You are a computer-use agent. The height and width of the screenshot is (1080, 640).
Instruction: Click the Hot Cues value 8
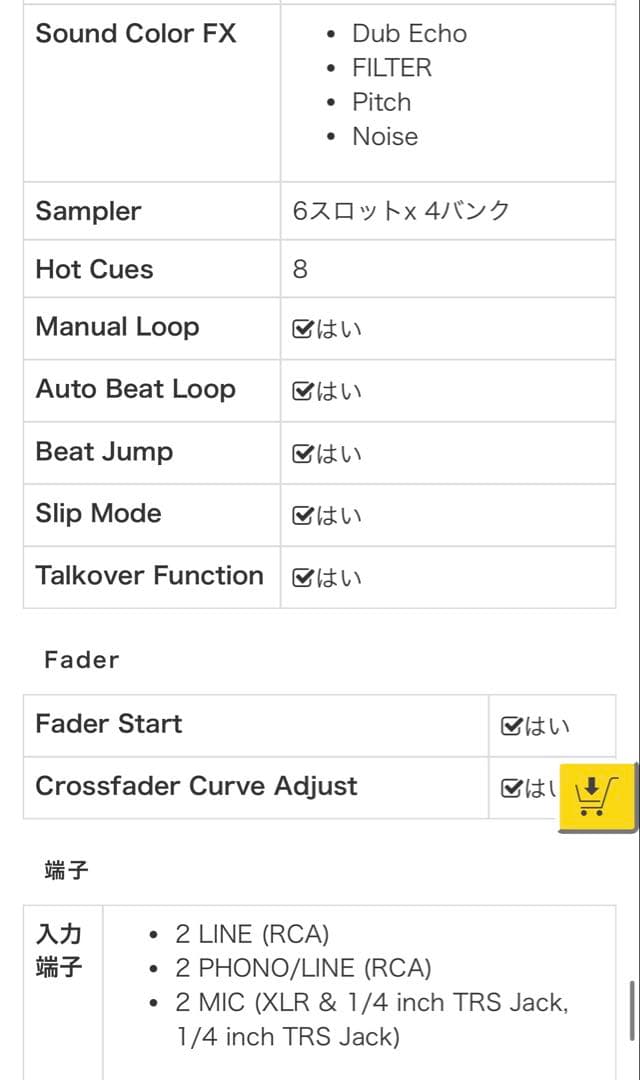(x=300, y=269)
